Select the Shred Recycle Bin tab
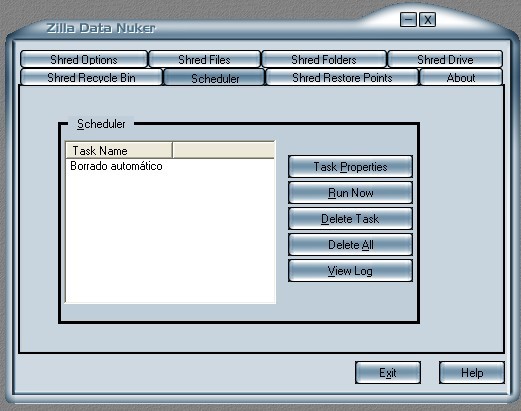Image resolution: width=521 pixels, height=411 pixels. coord(91,77)
